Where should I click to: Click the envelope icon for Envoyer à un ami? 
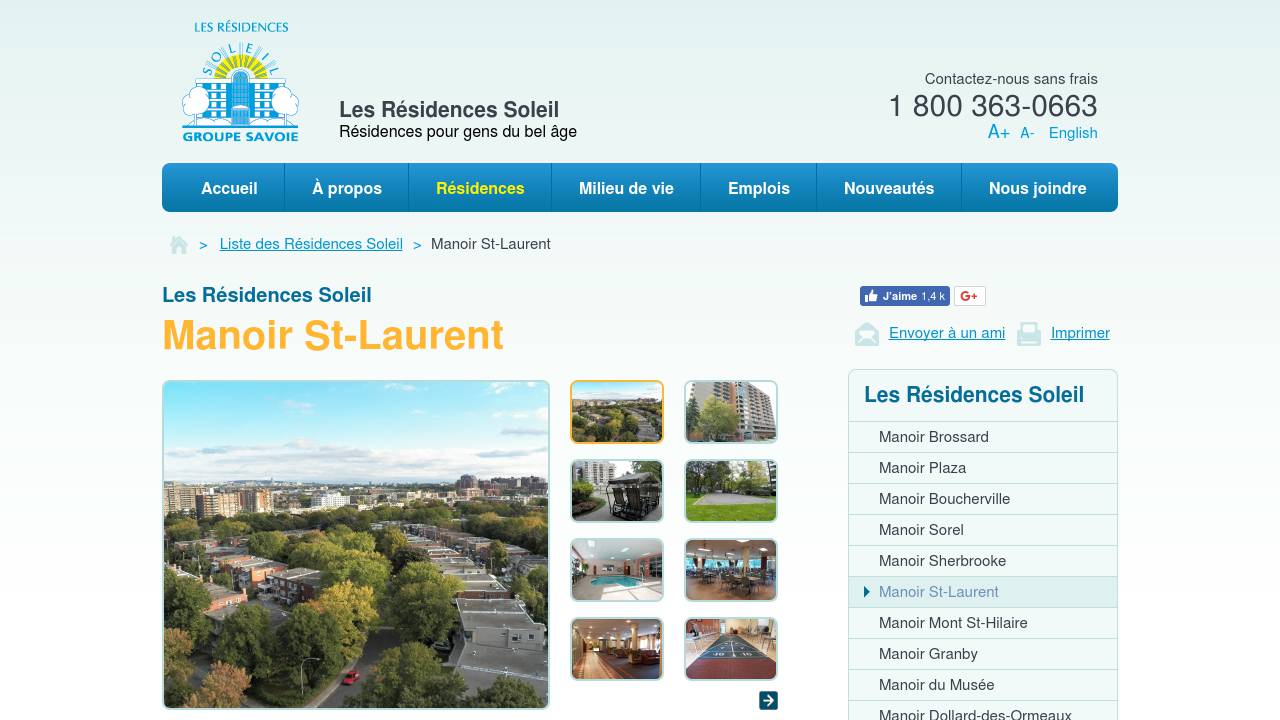867,334
